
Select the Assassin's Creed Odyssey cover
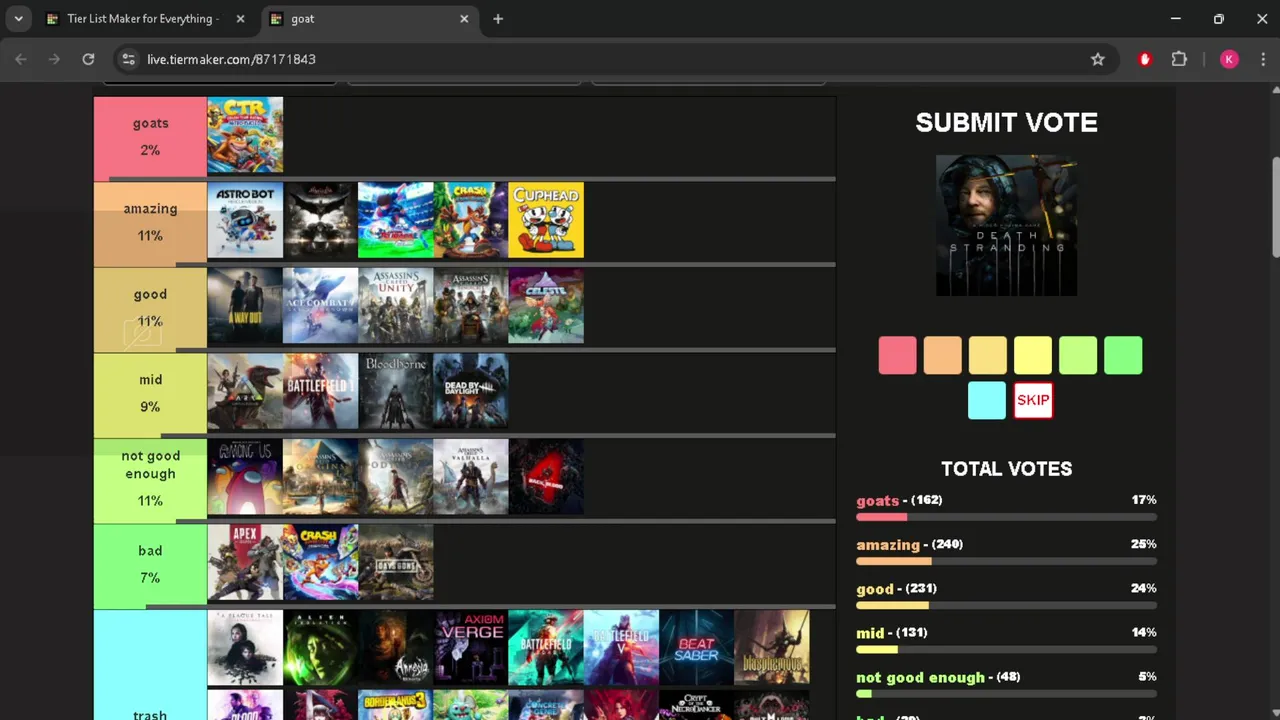(396, 477)
